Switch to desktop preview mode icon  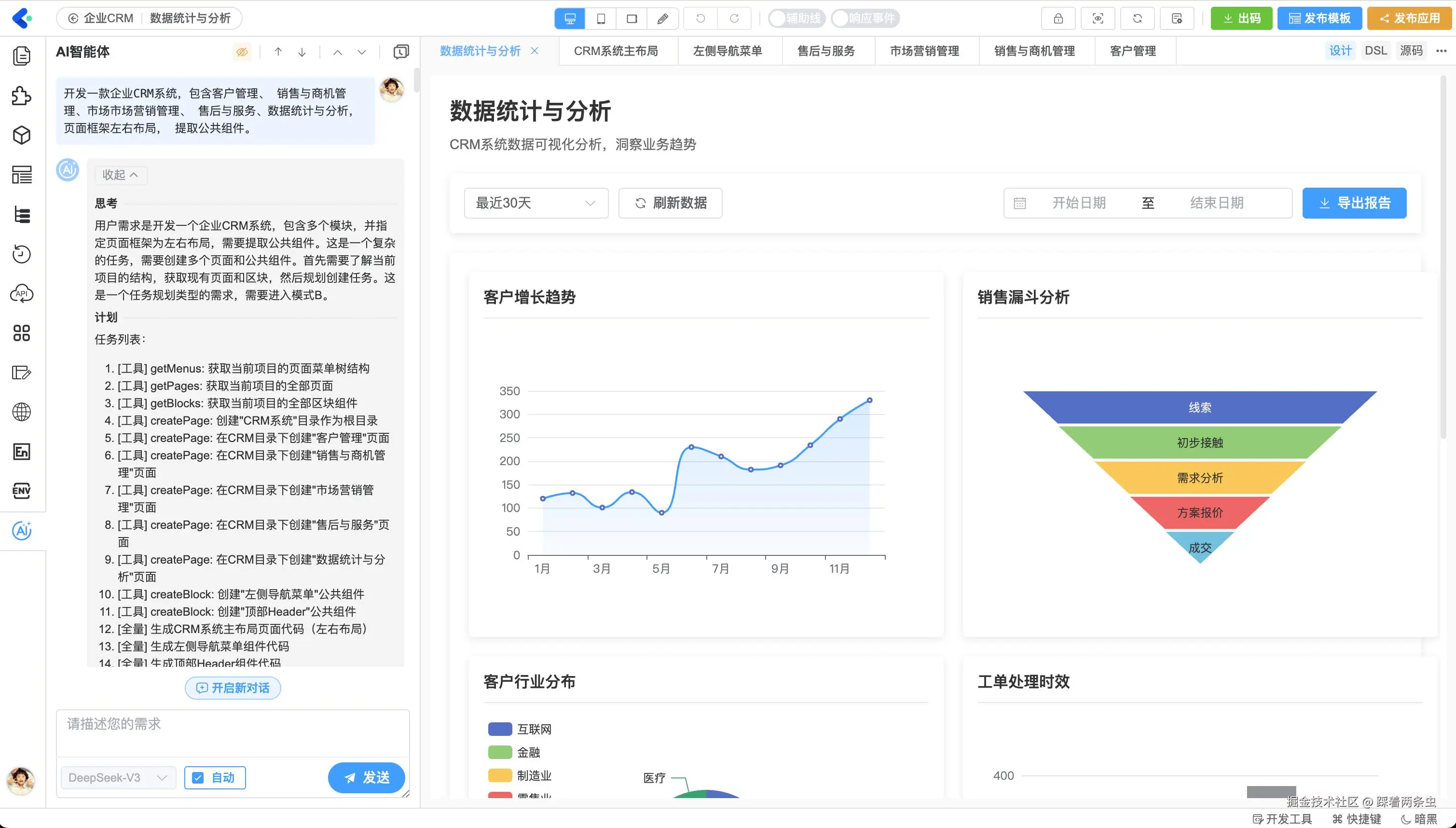[x=570, y=18]
